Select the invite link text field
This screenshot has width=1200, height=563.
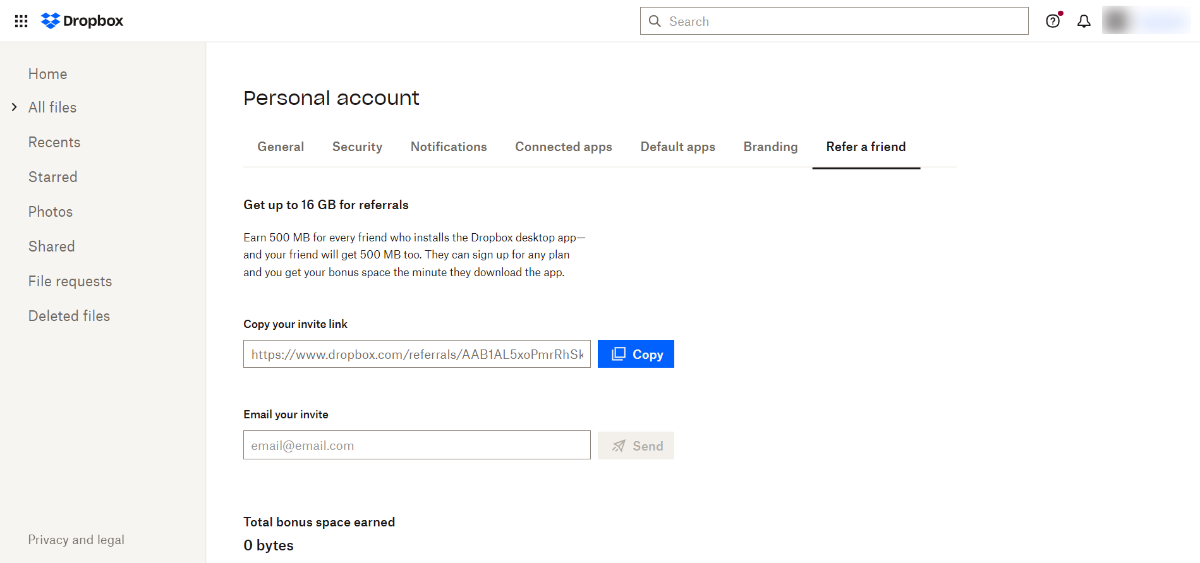click(417, 354)
